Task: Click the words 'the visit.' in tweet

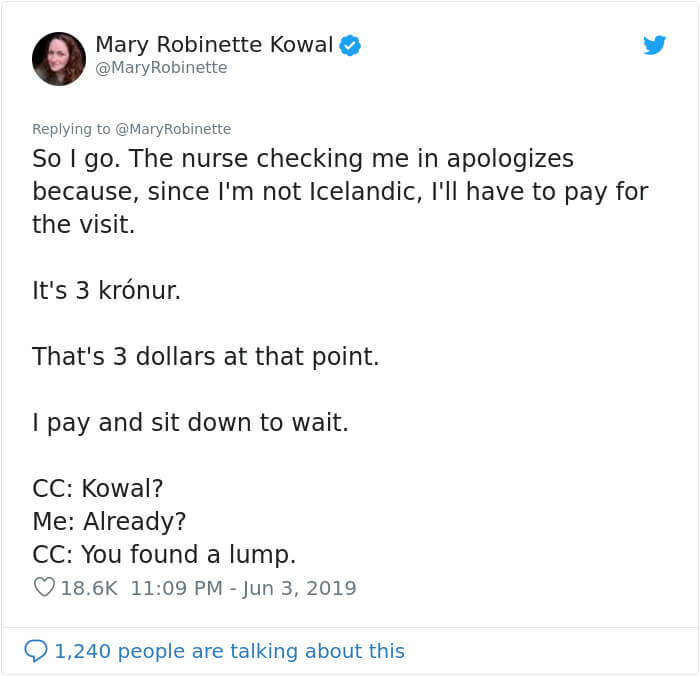Action: click(83, 224)
